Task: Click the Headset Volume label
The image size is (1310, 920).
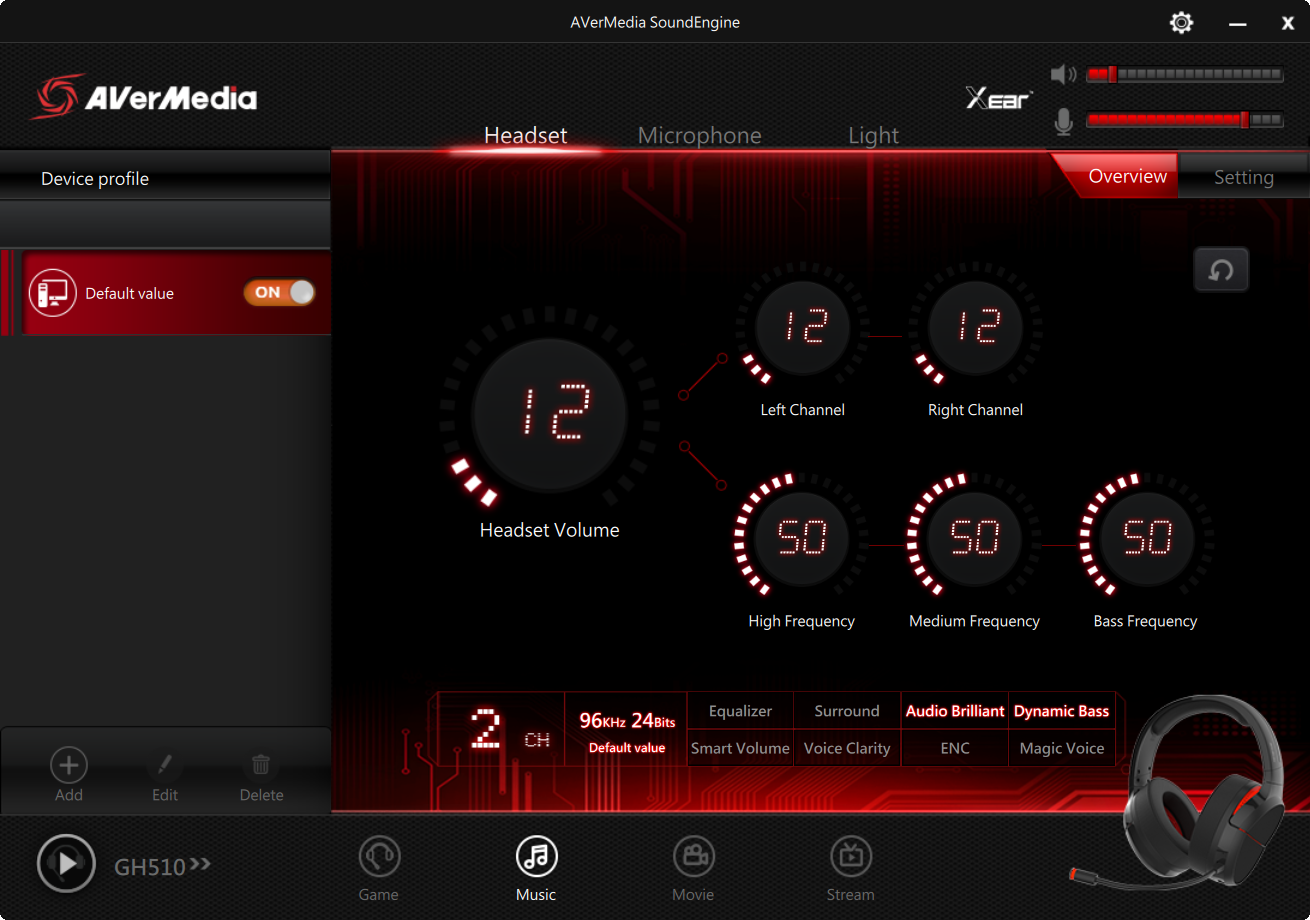Action: pos(550,530)
